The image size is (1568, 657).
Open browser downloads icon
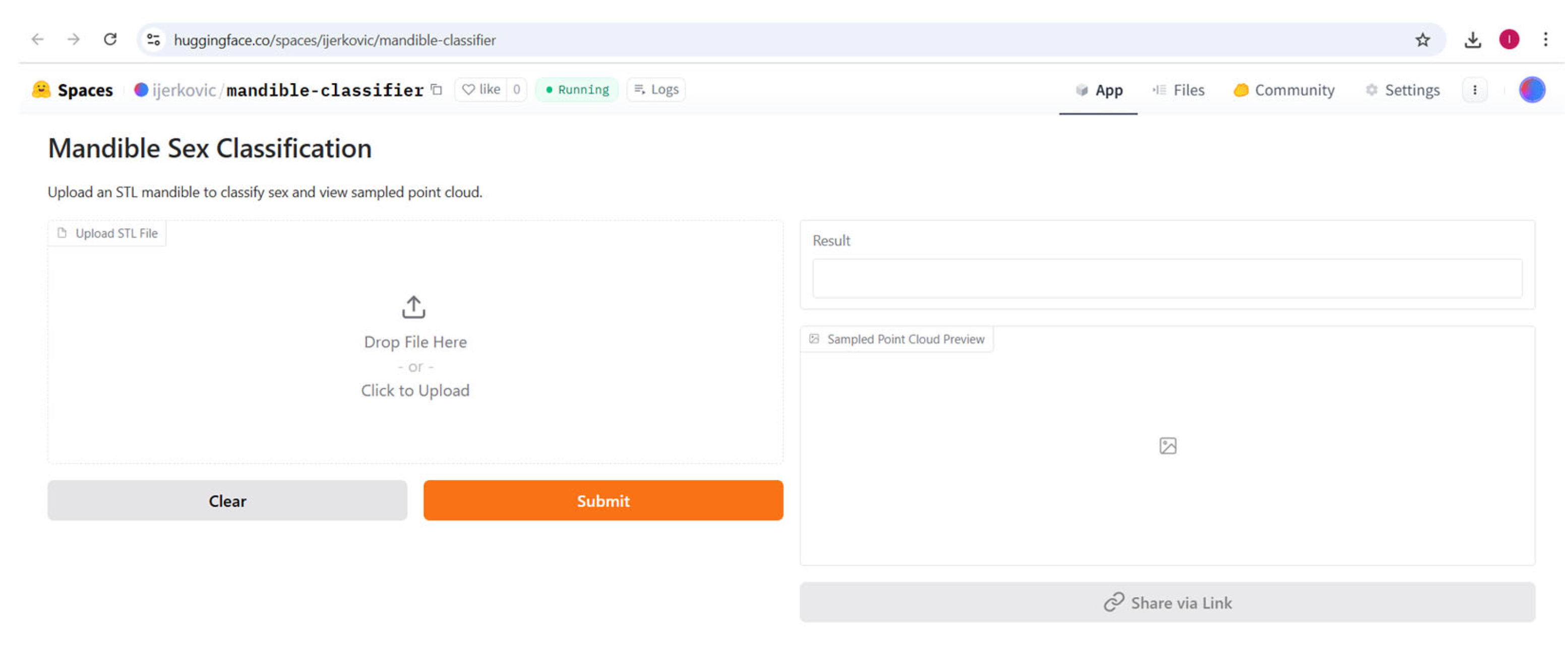(x=1472, y=40)
